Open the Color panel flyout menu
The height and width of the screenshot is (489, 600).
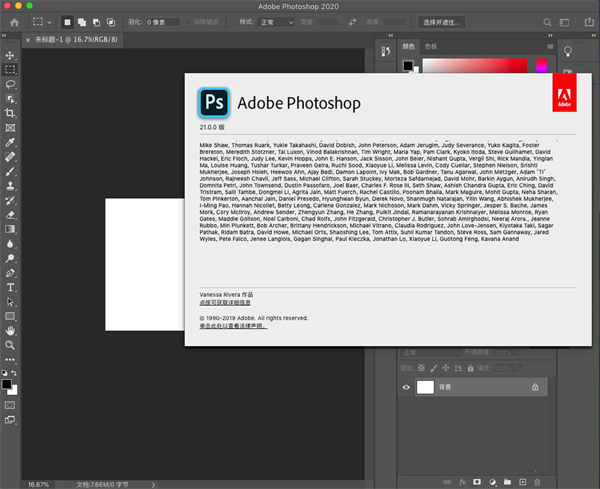[550, 46]
